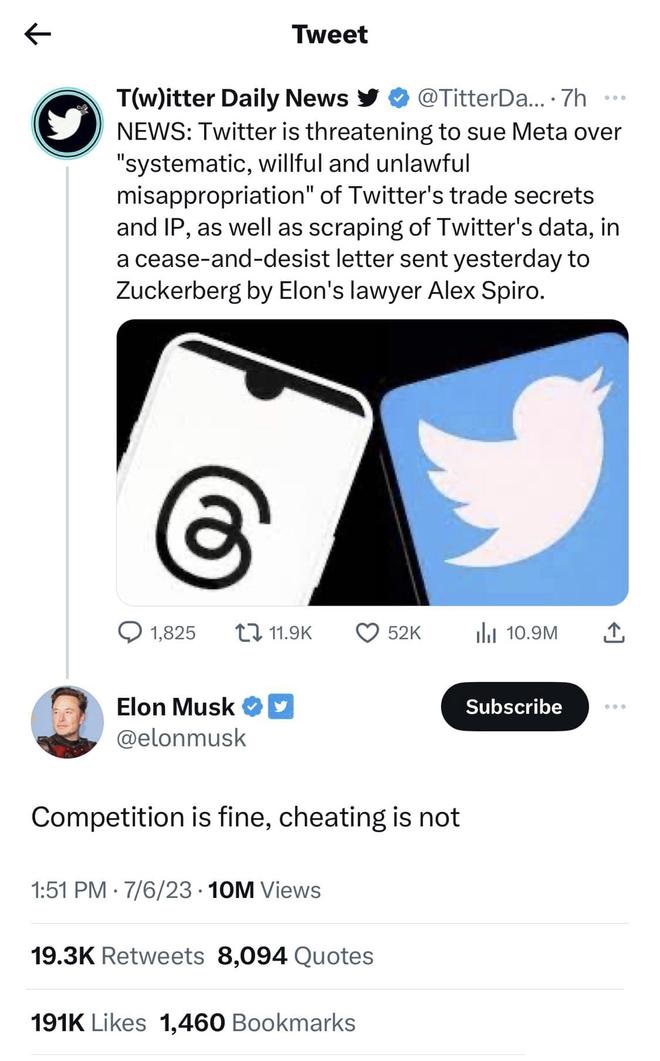Click the reply icon with 1,825 replies
The width and height of the screenshot is (660, 1061).
pyautogui.click(x=132, y=632)
